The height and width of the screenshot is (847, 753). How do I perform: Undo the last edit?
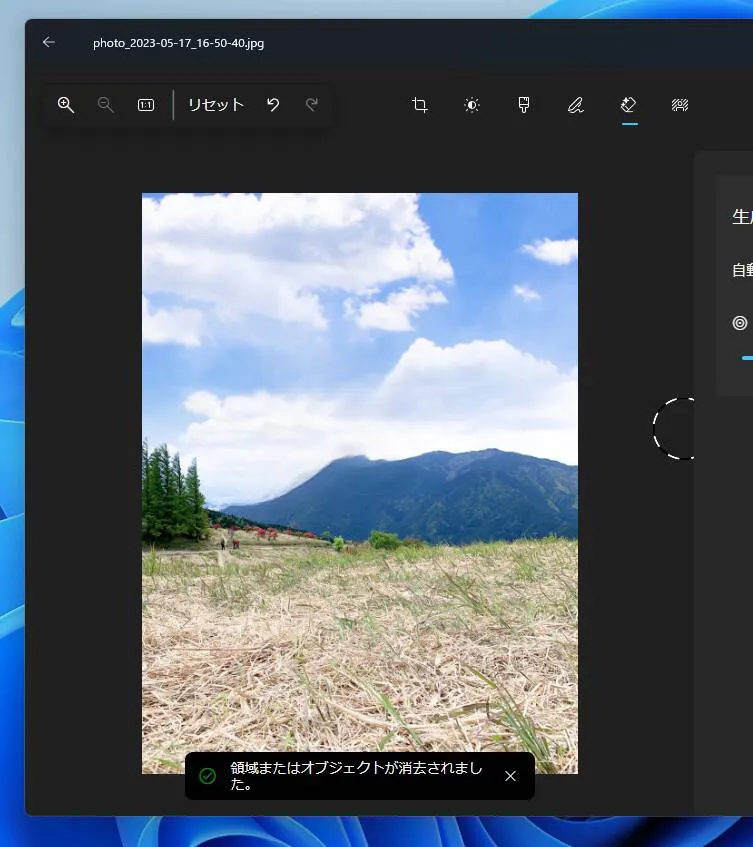[x=273, y=104]
